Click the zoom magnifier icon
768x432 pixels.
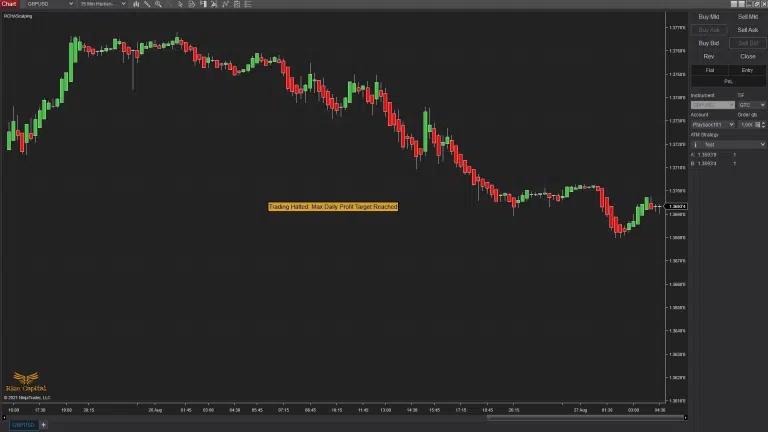pyautogui.click(x=159, y=4)
